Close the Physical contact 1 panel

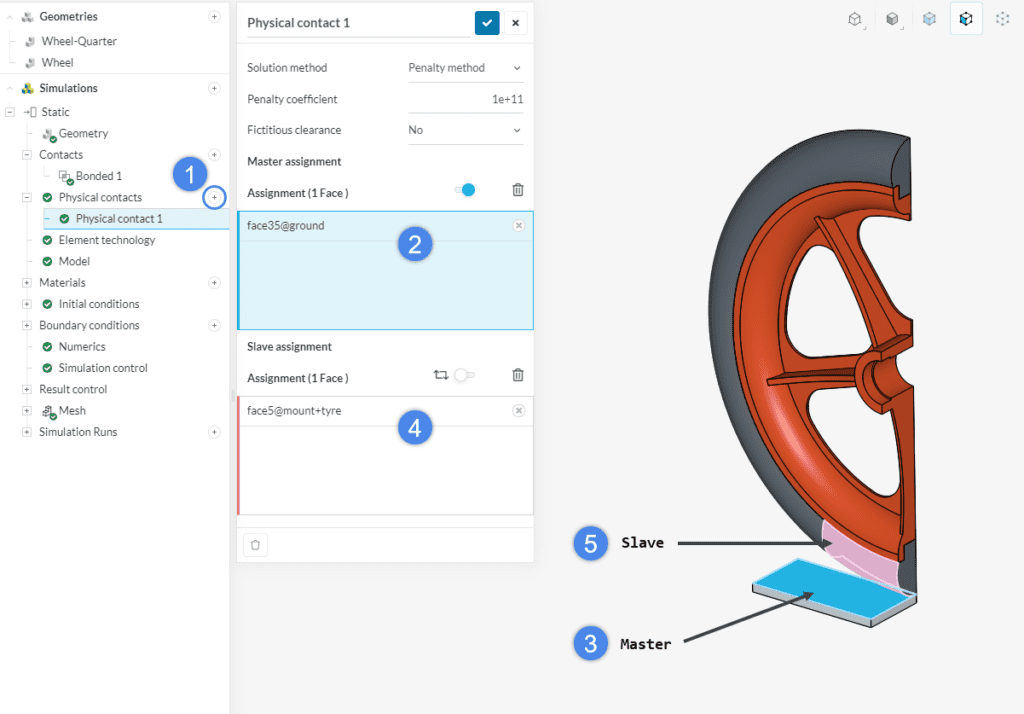(x=516, y=23)
